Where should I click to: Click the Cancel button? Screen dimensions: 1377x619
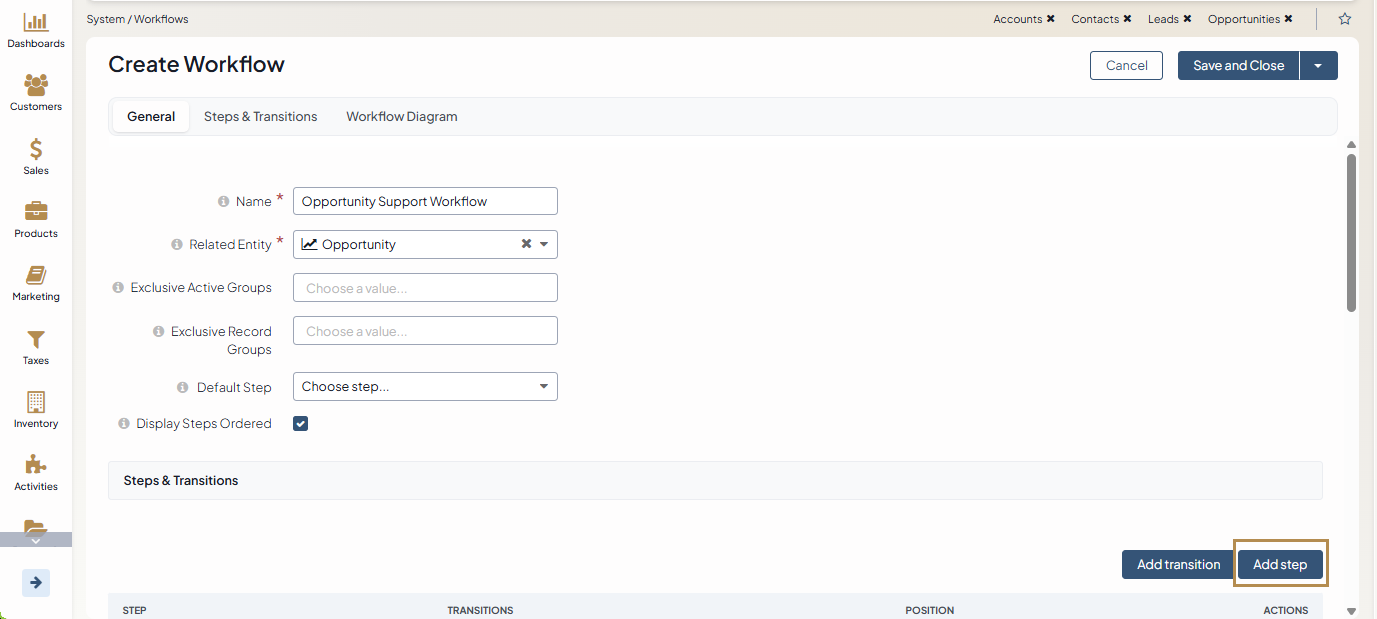(x=1126, y=66)
